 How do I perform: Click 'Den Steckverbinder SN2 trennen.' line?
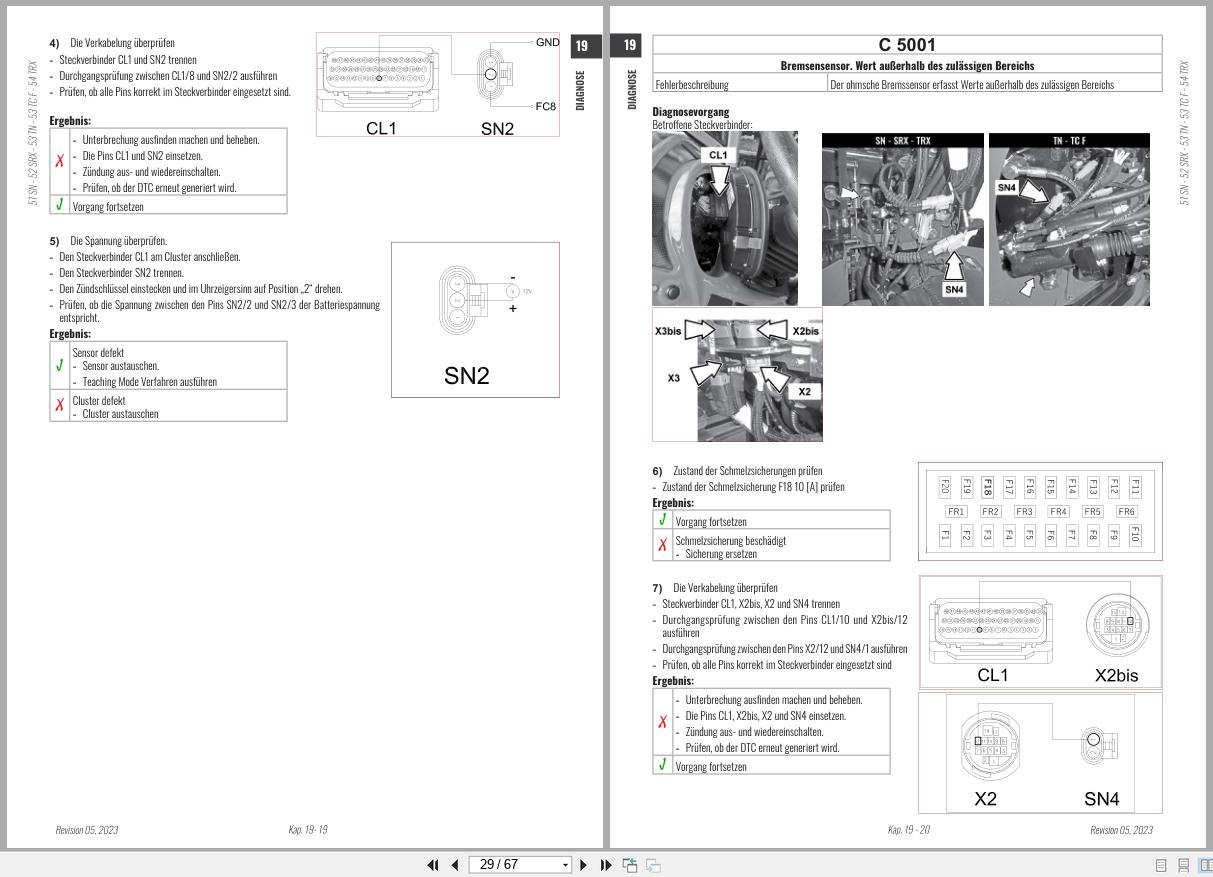[x=121, y=273]
